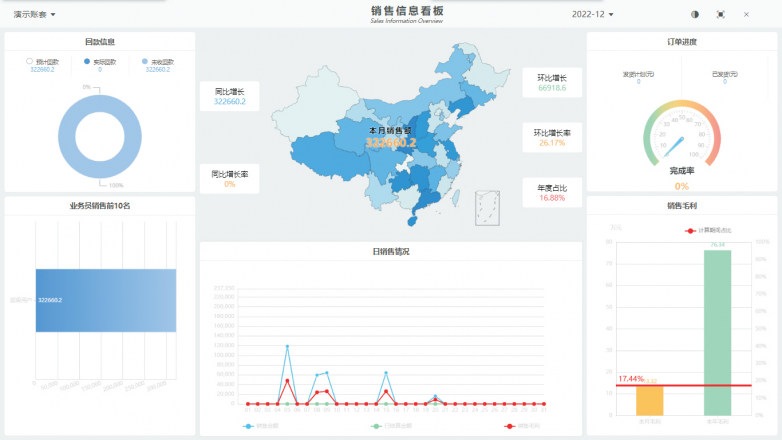Select the 年度占比 16.88% card
The image size is (782, 440).
tap(552, 192)
